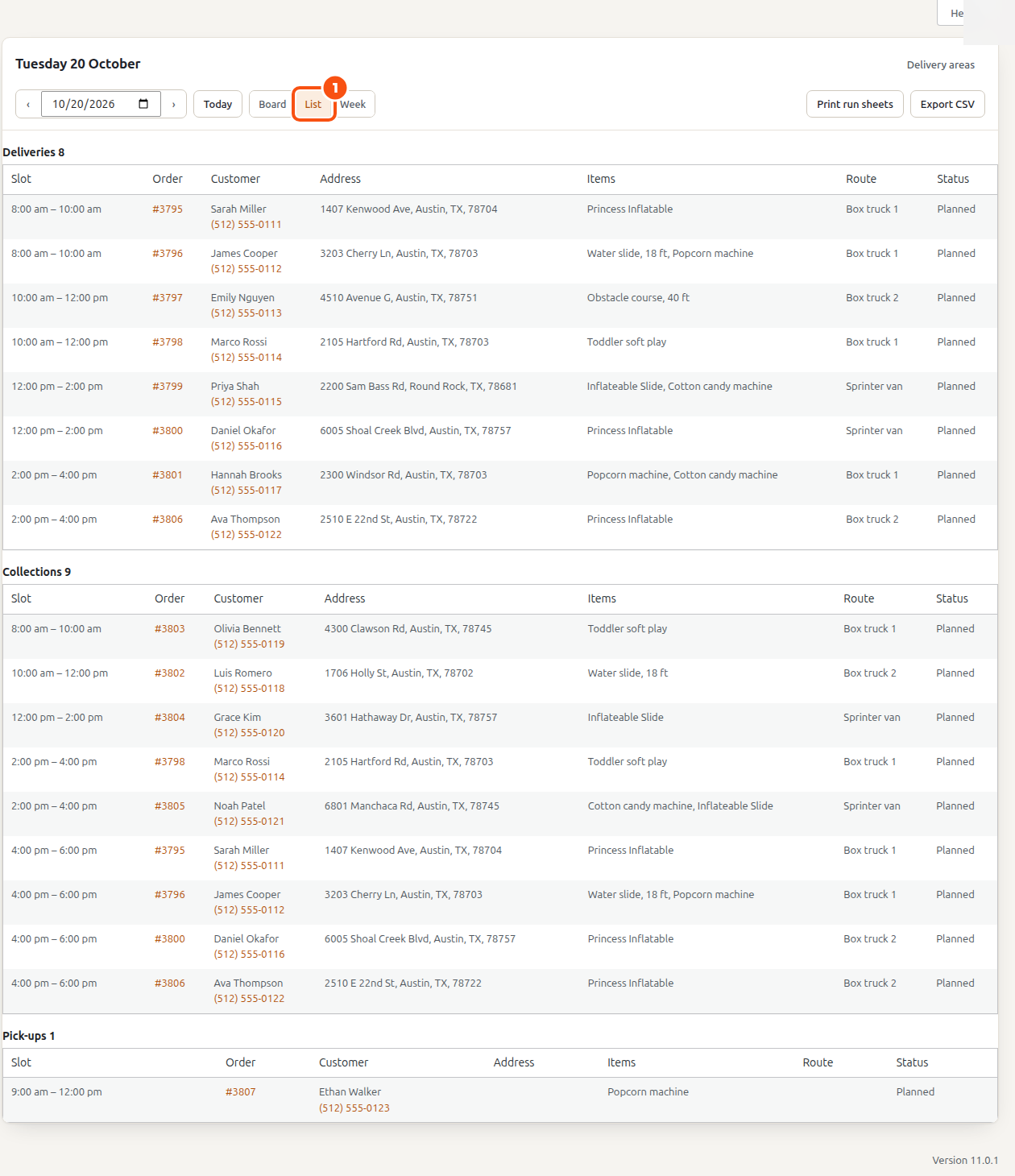Call Priya Shah at (512) 555-0115
This screenshot has width=1015, height=1176.
(x=246, y=401)
